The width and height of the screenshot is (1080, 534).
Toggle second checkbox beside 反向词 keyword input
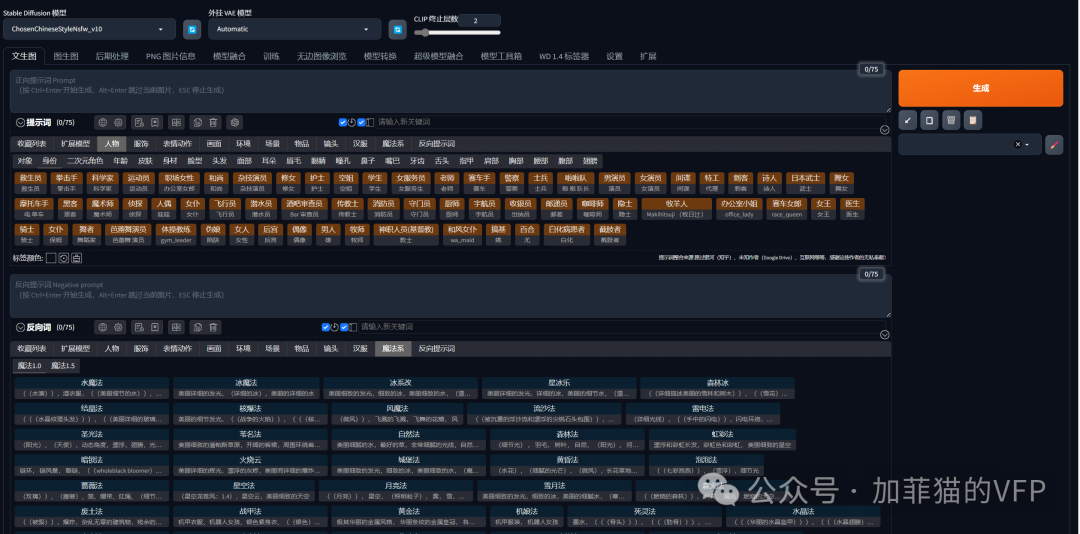point(344,327)
